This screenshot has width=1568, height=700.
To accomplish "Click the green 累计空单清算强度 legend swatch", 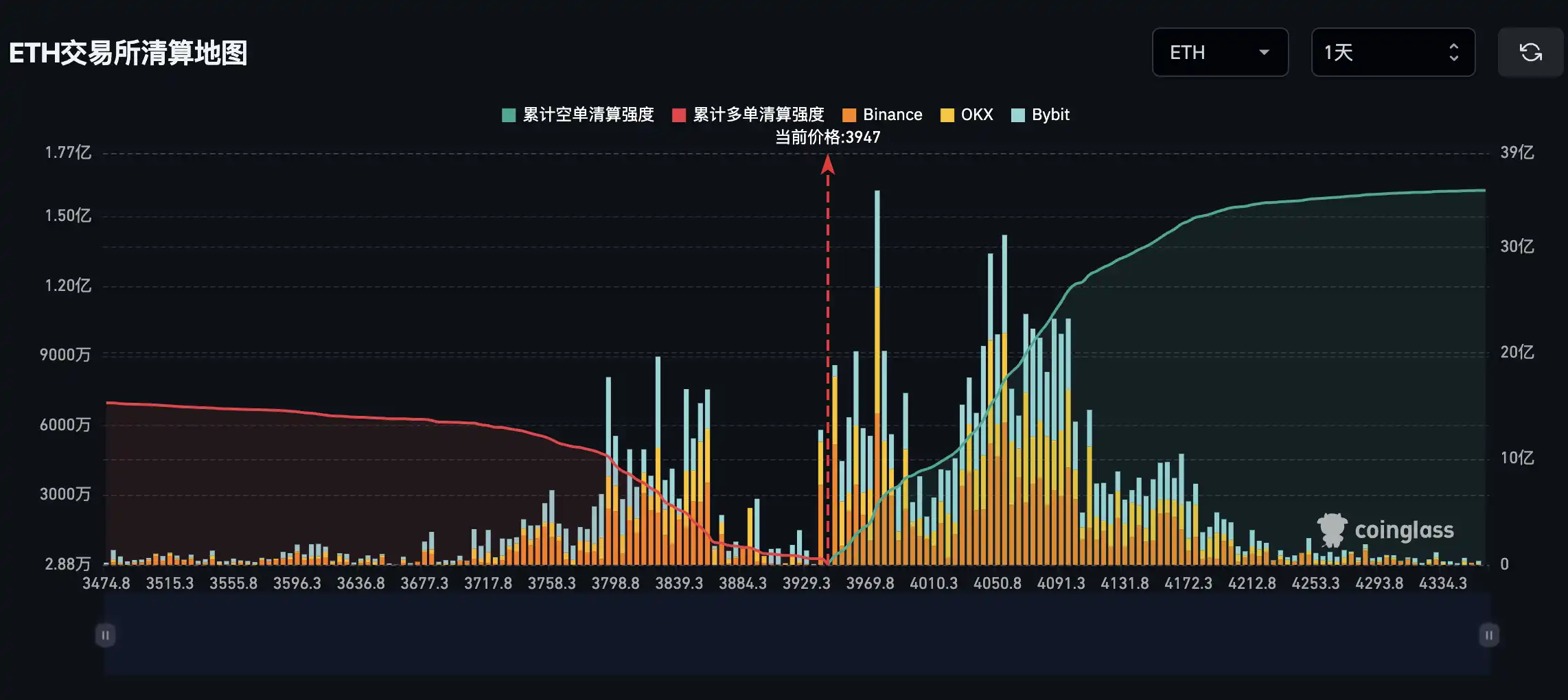I will tap(509, 115).
